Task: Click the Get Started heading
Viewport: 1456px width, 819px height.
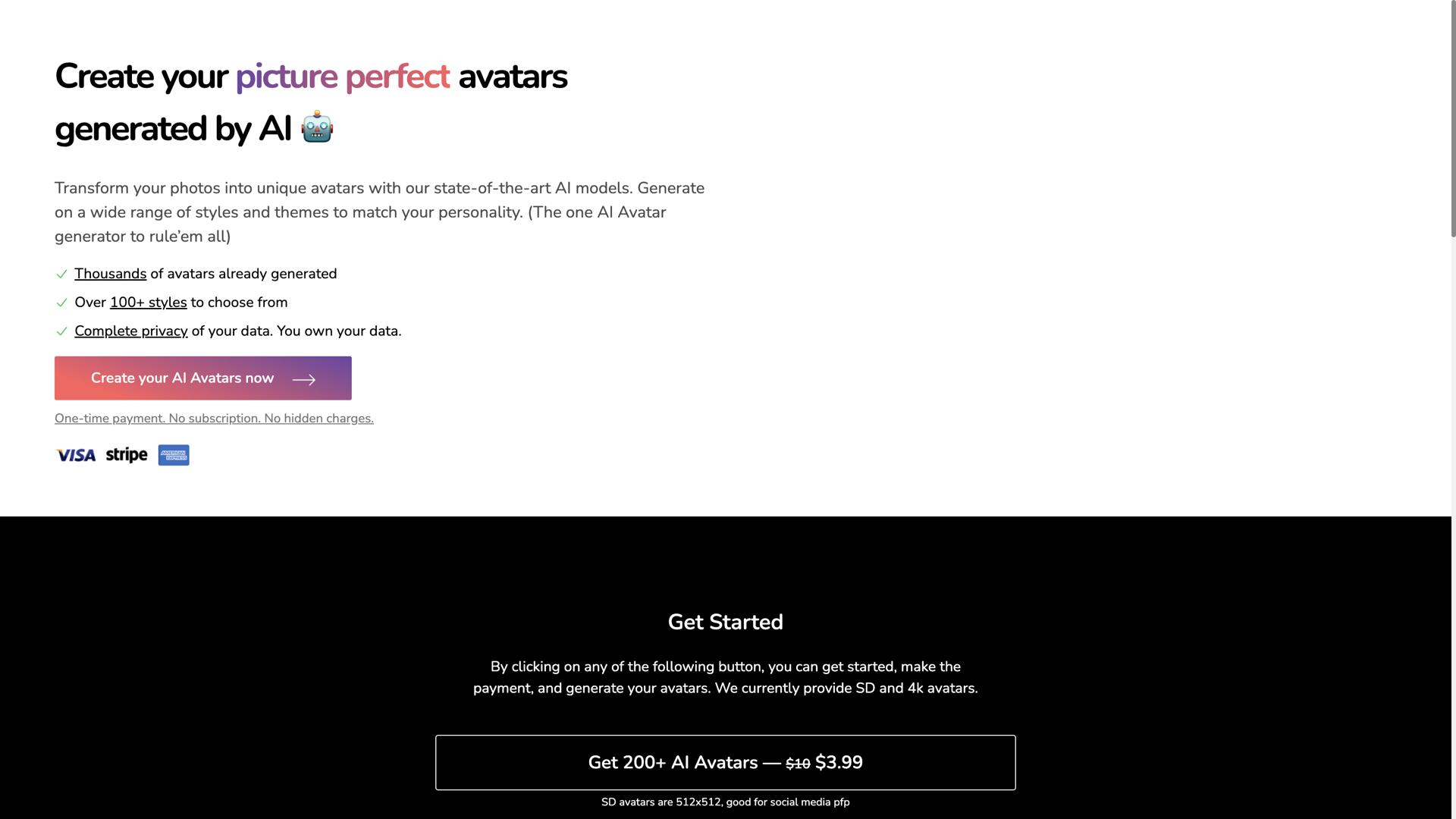Action: 725,622
